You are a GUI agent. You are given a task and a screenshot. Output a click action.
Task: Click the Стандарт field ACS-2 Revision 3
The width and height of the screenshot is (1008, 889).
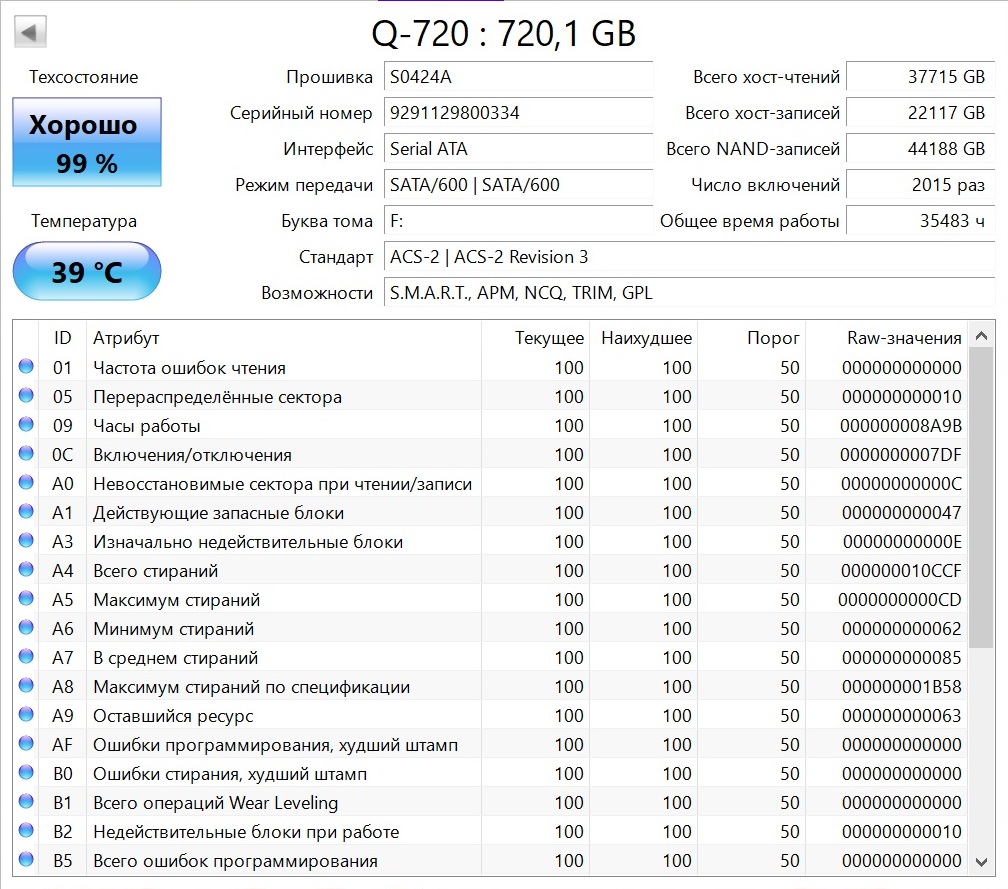point(689,257)
